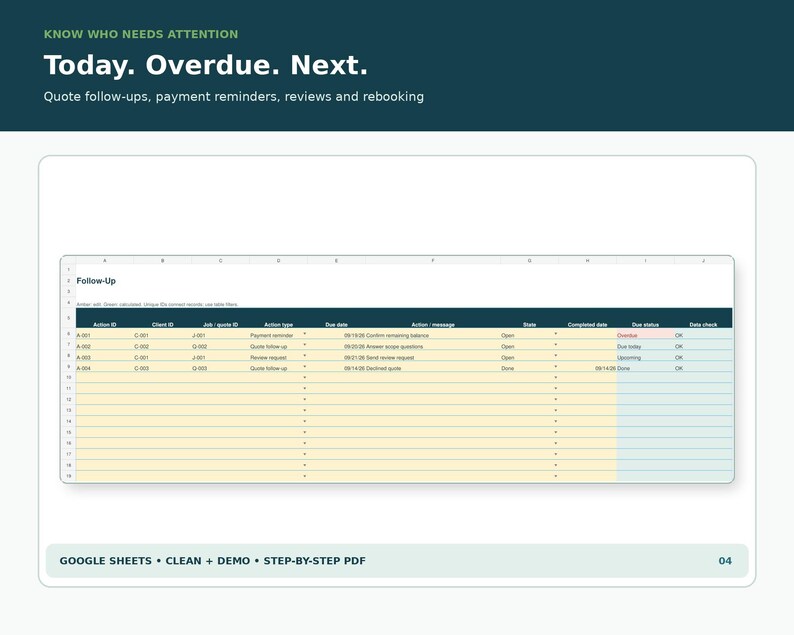794x635 pixels.
Task: Select the Due date table header
Action: [336, 325]
